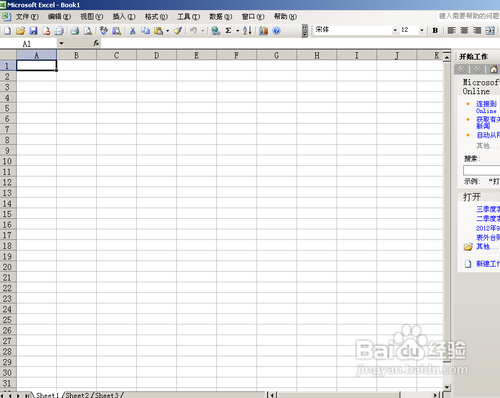Click the Cut scissors icon
This screenshot has height=398, width=500.
[x=132, y=31]
